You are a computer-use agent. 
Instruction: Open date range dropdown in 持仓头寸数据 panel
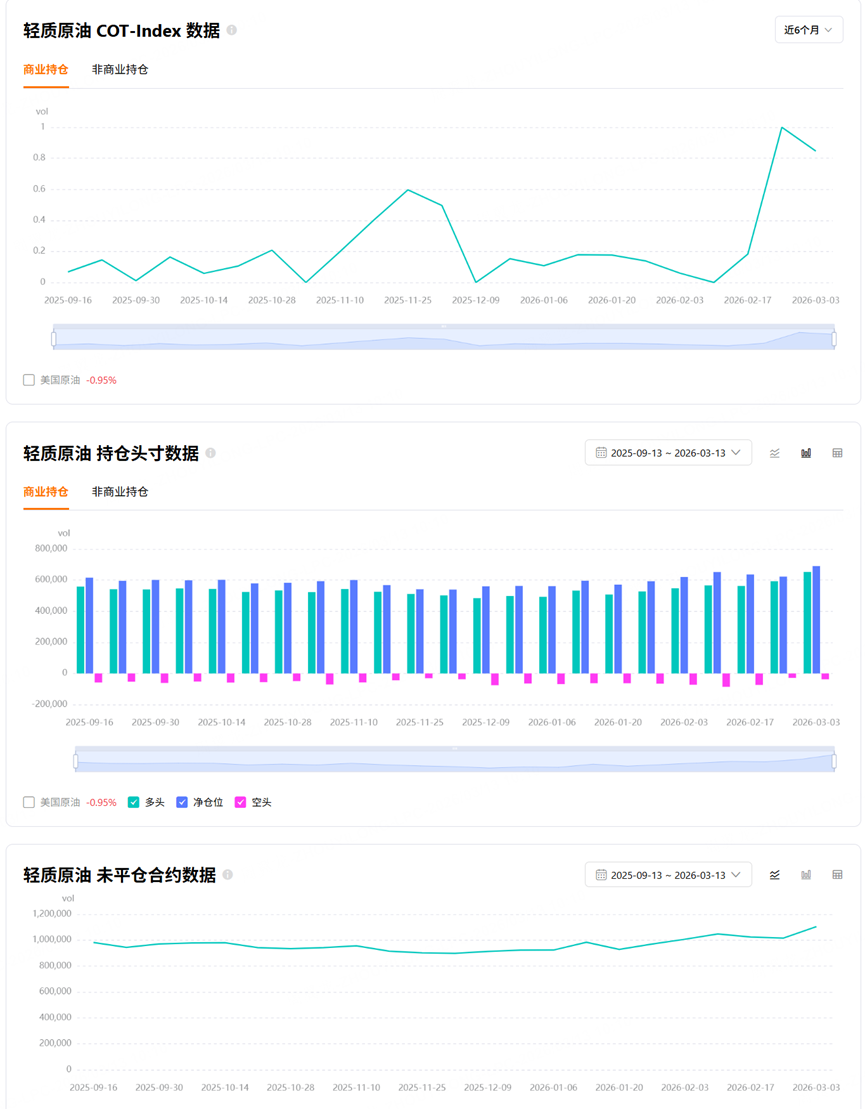click(x=668, y=453)
